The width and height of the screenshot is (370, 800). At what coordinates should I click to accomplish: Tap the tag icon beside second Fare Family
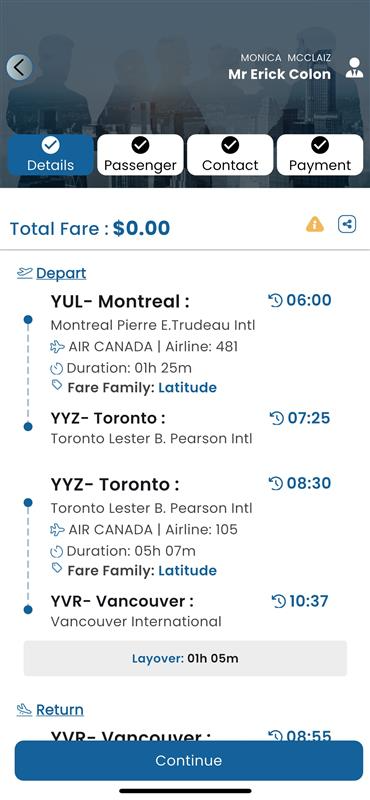tap(57, 568)
